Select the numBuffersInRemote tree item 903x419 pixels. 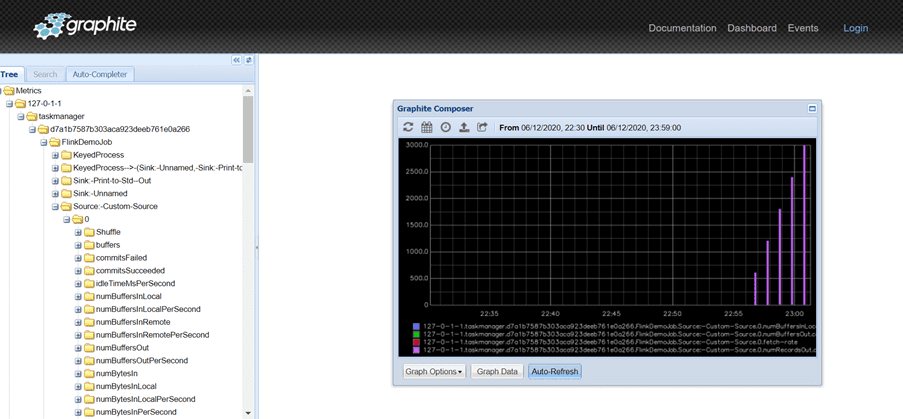pyautogui.click(x=133, y=322)
